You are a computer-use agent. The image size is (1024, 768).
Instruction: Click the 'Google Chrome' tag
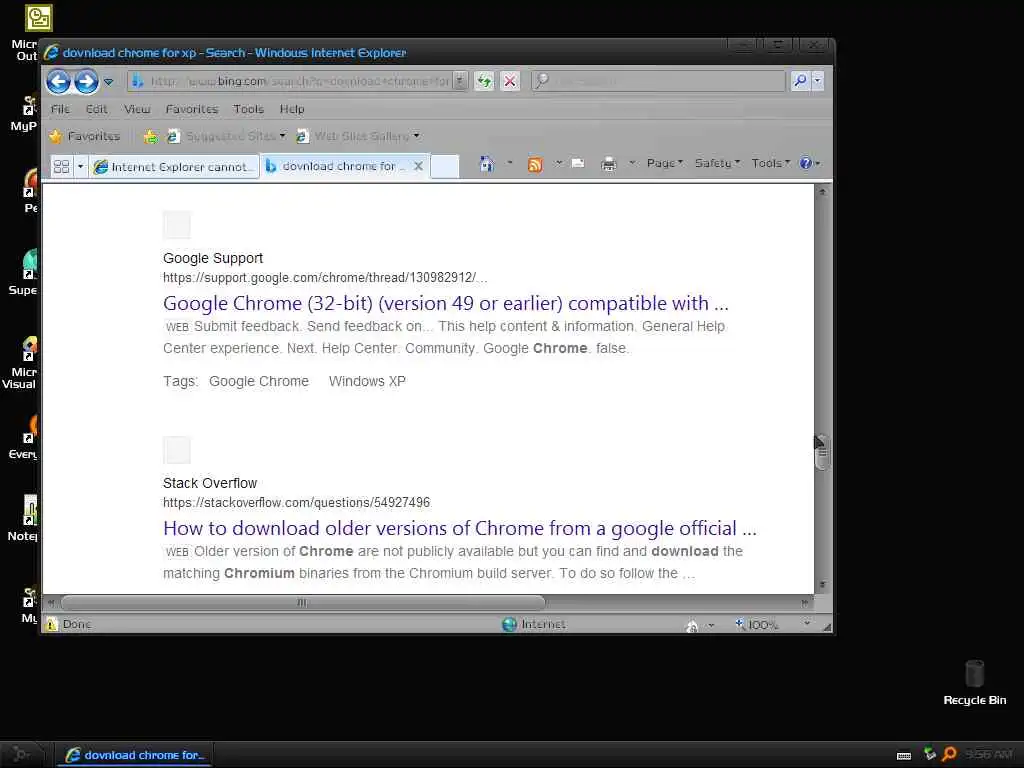(x=259, y=381)
